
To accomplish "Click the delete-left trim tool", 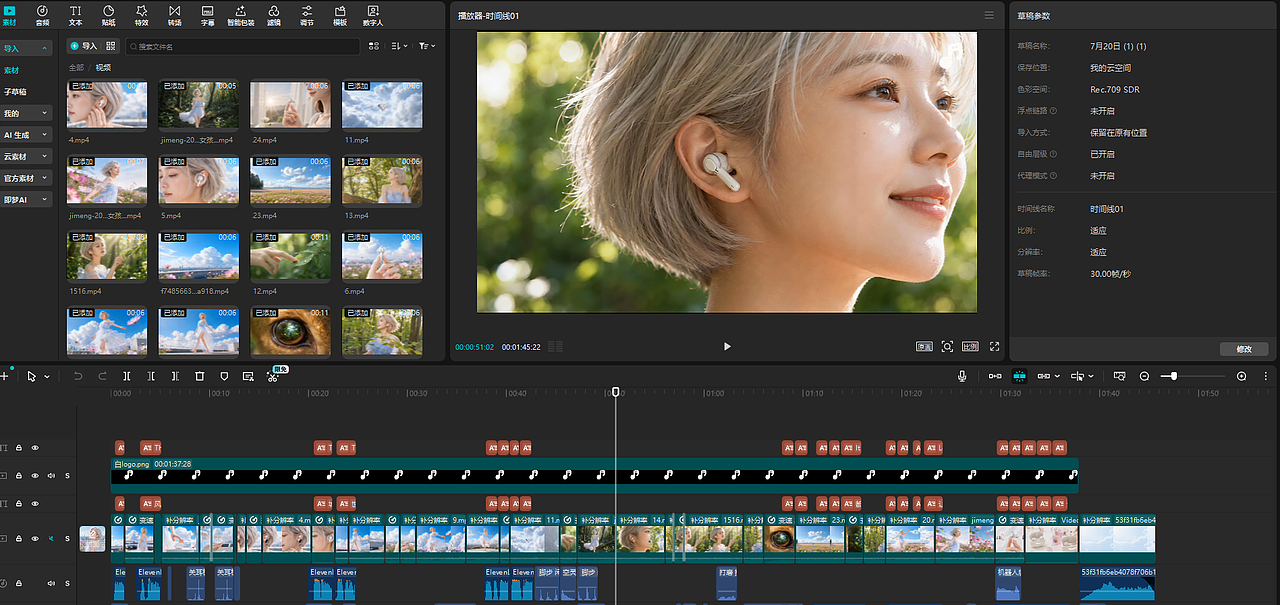I will coord(151,376).
